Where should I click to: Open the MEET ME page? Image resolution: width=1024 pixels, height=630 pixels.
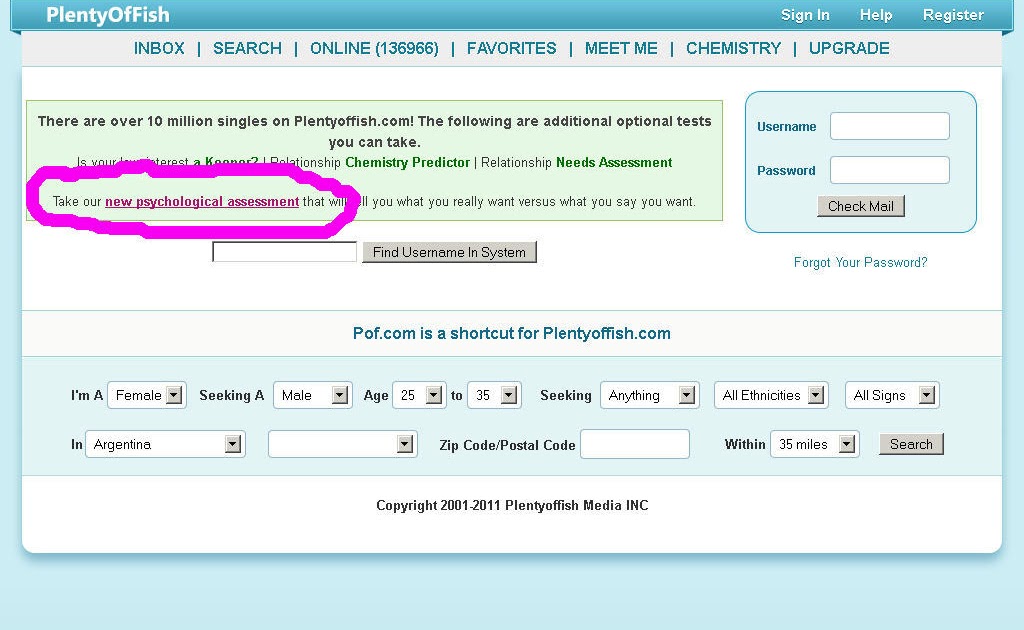tap(621, 48)
